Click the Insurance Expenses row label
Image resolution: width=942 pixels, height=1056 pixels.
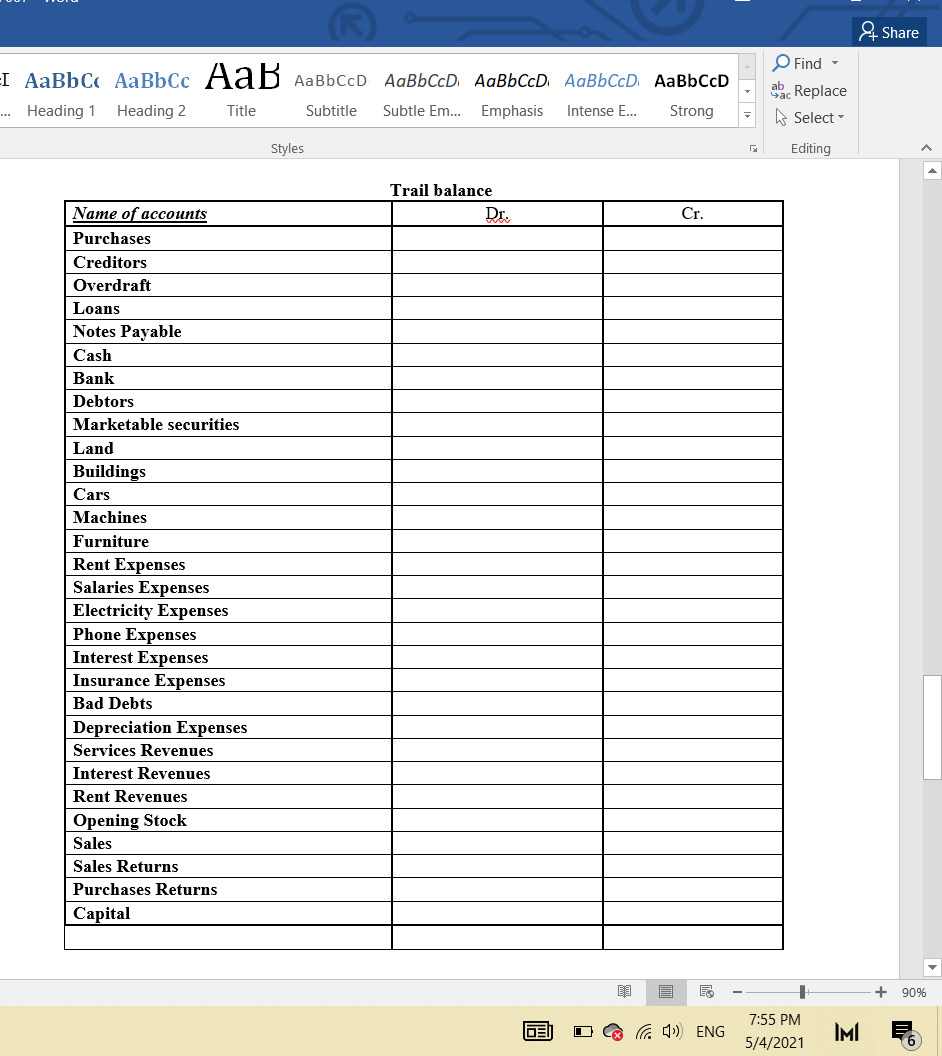click(x=149, y=681)
